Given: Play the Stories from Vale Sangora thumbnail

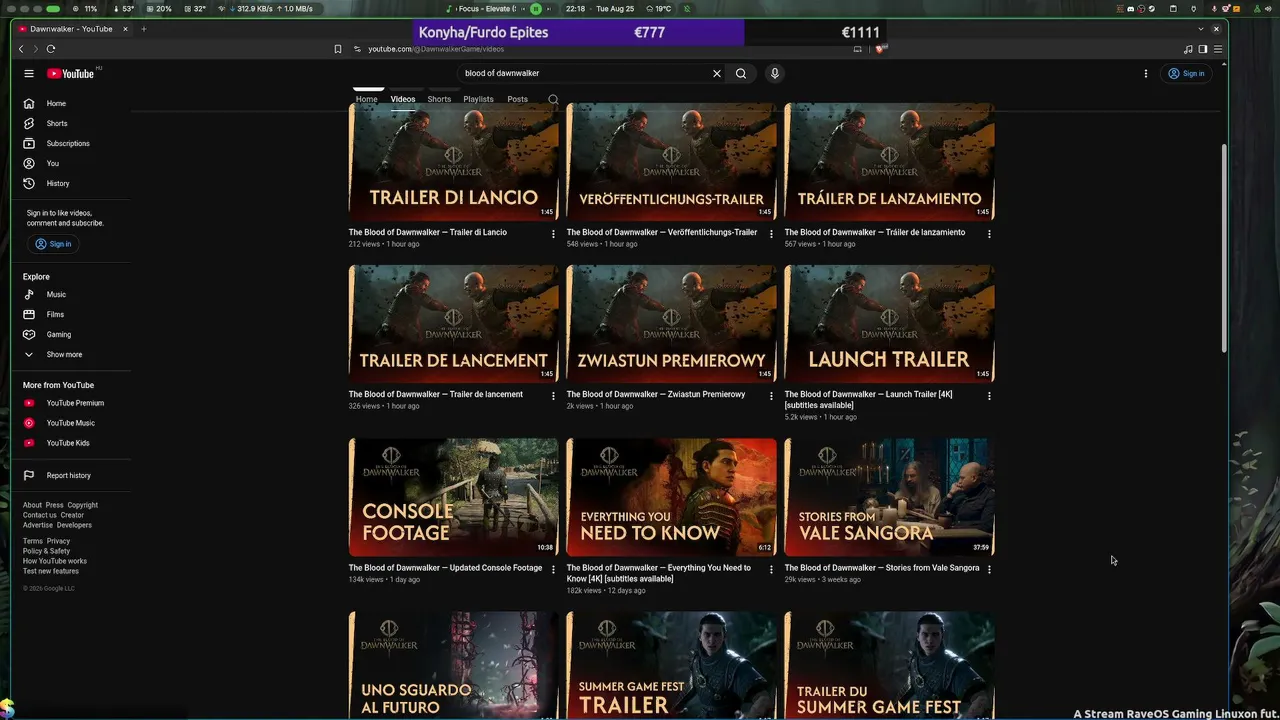Looking at the screenshot, I should [x=889, y=497].
